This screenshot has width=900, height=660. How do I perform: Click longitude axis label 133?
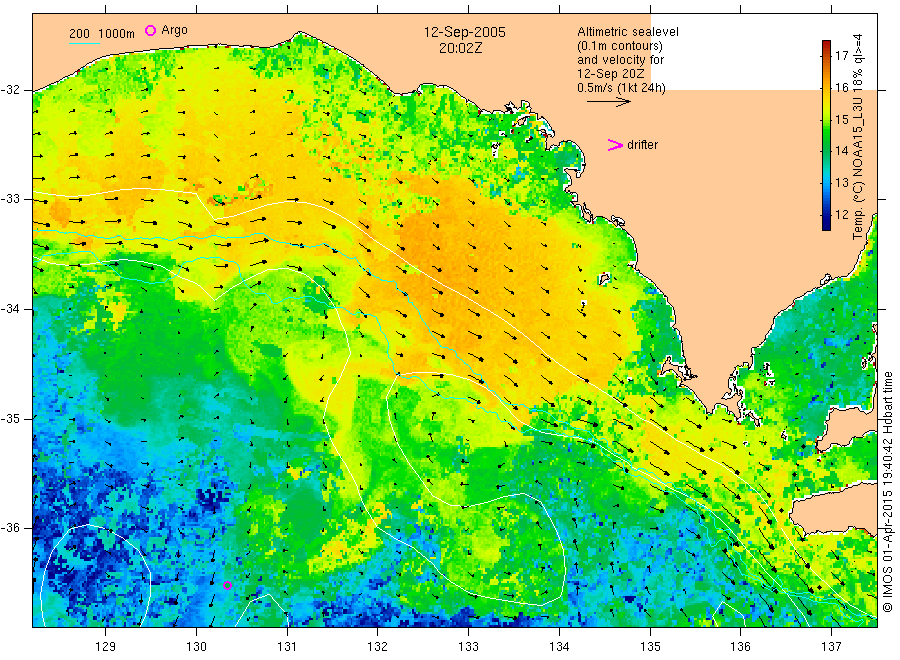point(468,647)
